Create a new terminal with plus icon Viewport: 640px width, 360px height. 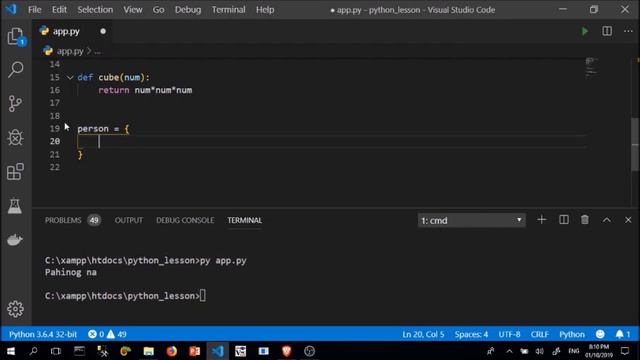coord(542,220)
